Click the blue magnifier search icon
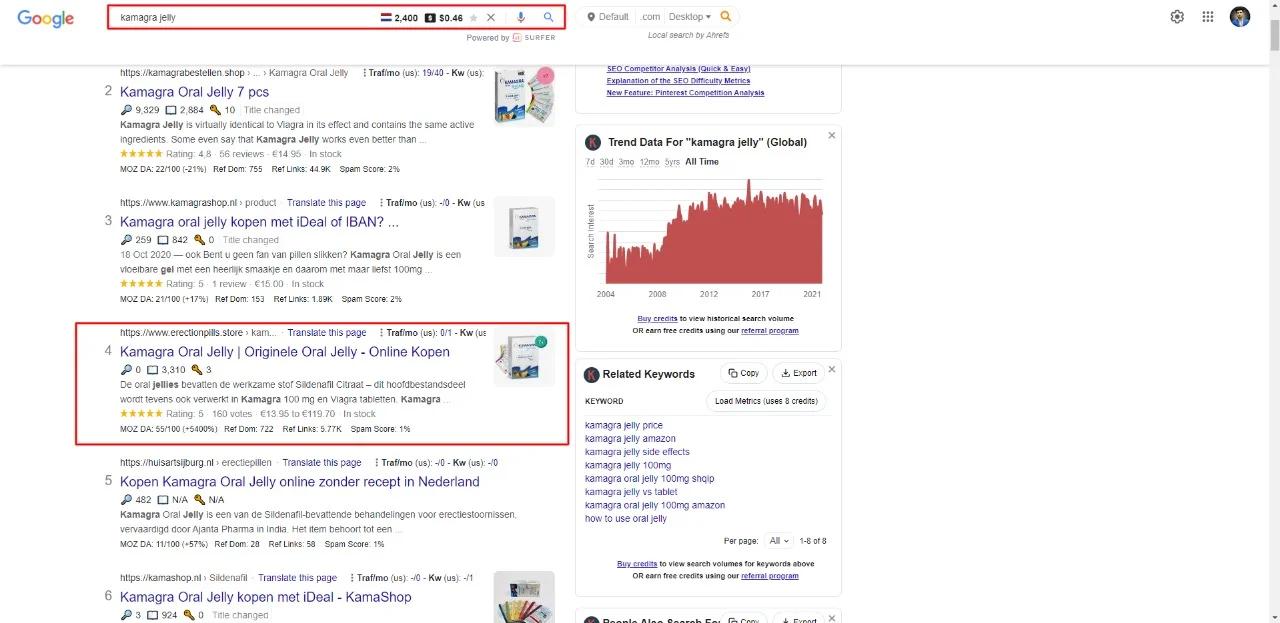The image size is (1280, 623). coord(548,17)
